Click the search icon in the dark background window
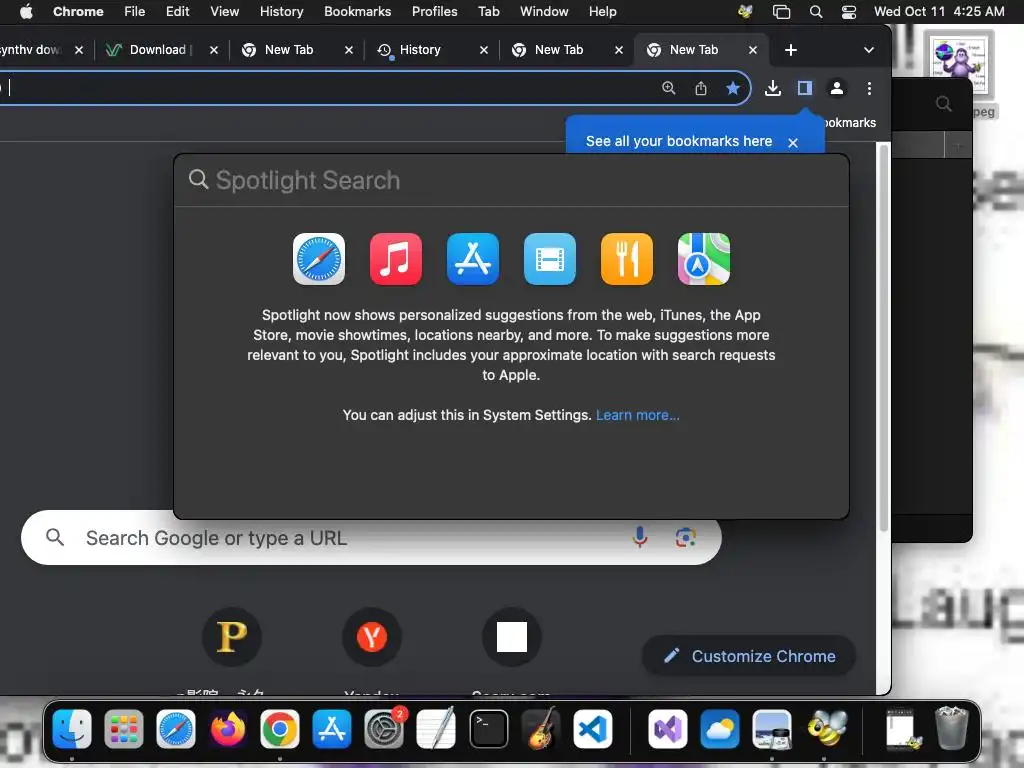 tap(943, 104)
